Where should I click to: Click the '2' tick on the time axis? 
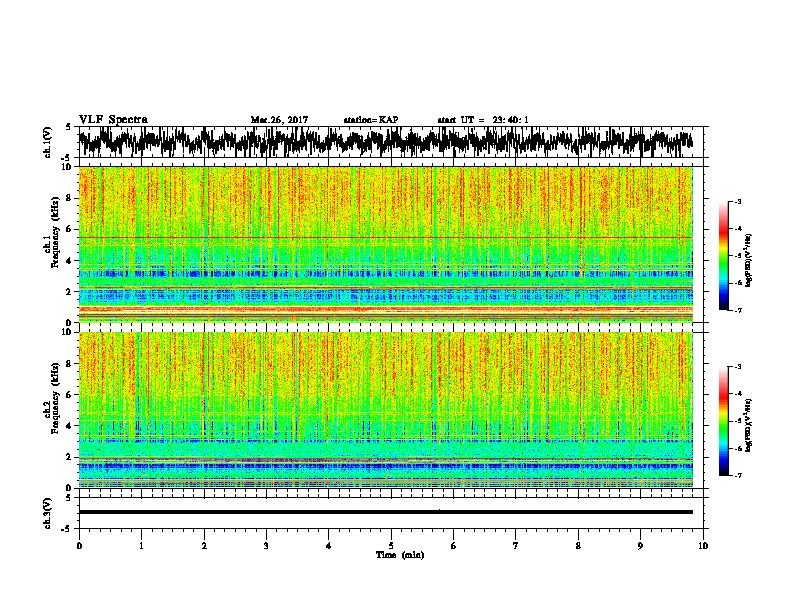(204, 546)
